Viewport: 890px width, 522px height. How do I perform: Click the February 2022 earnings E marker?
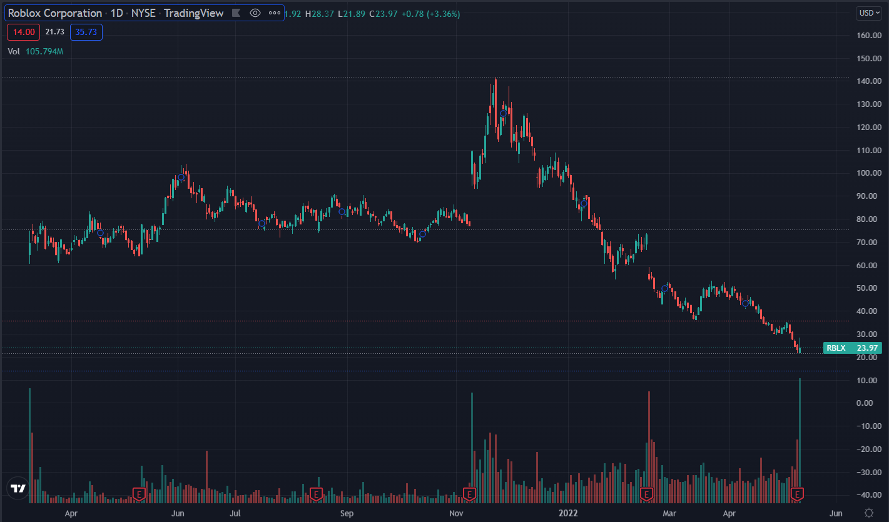coord(647,494)
